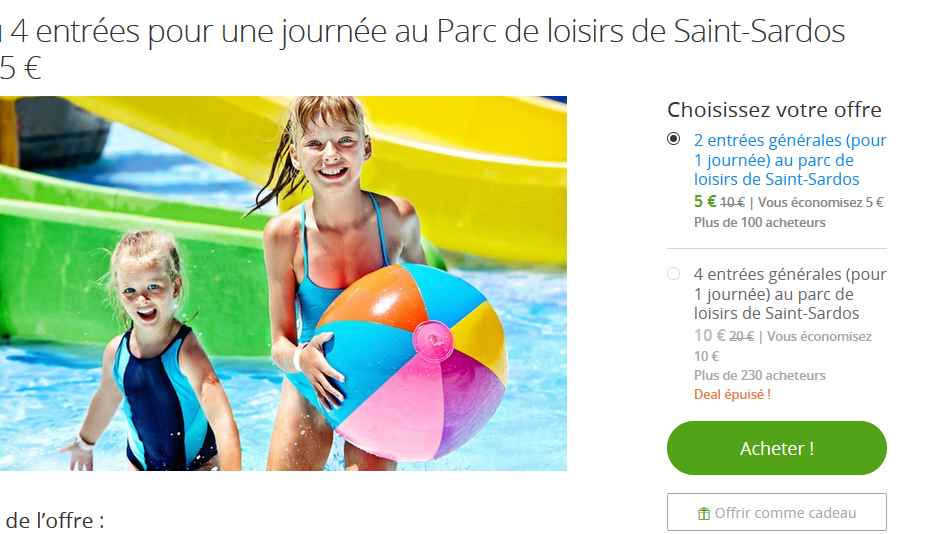Click the green Acheter ! button
The height and width of the screenshot is (534, 932).
click(776, 448)
